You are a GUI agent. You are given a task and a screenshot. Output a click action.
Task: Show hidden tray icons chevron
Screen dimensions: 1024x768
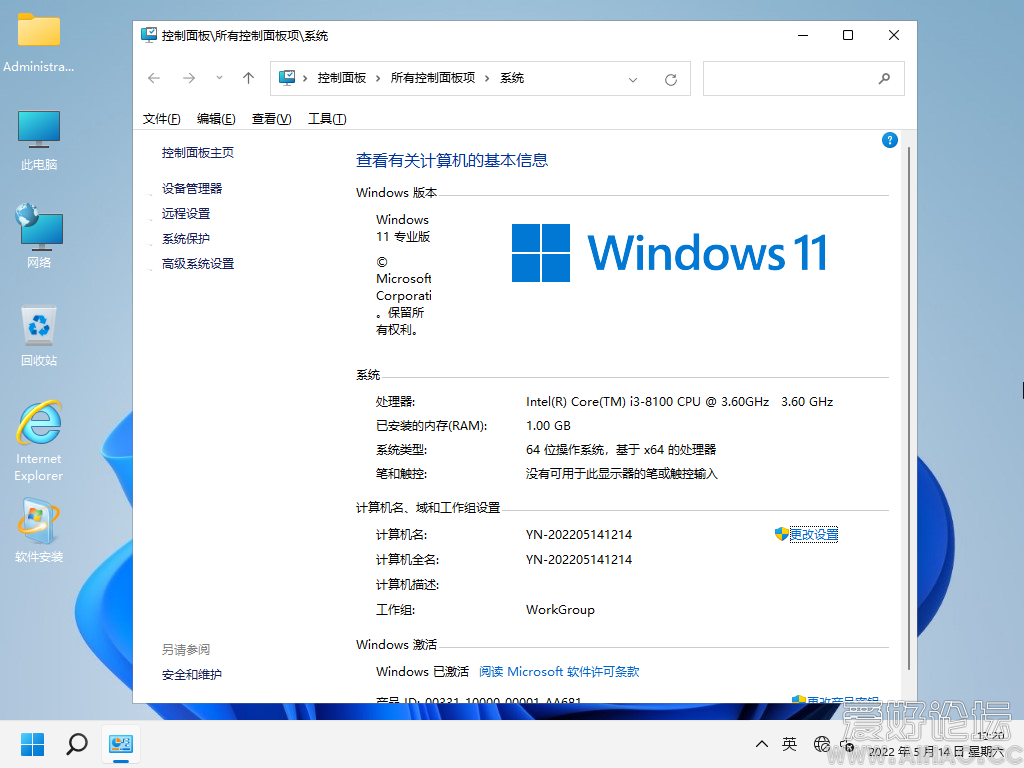pos(762,744)
